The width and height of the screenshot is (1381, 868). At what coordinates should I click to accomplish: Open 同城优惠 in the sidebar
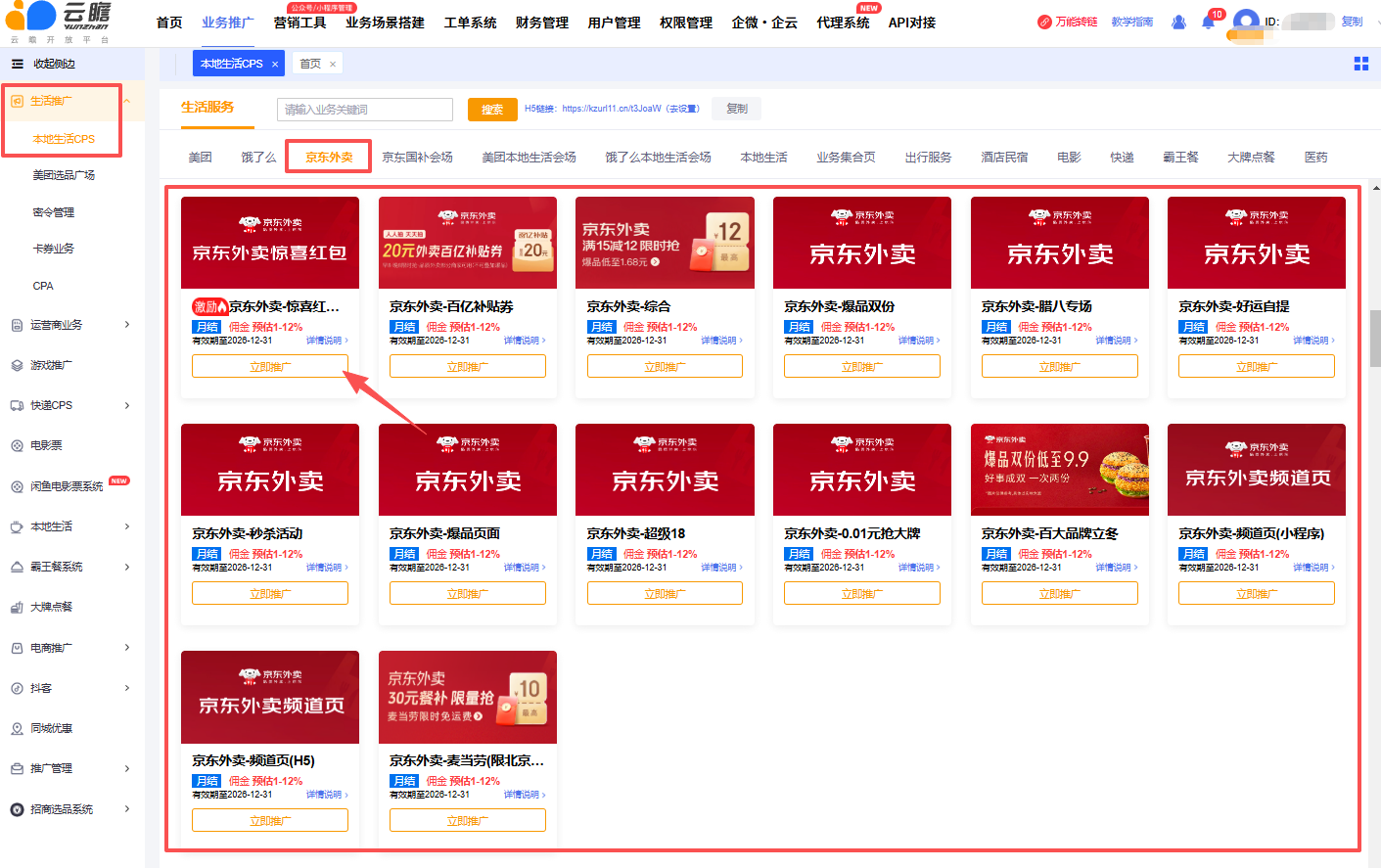coord(51,728)
